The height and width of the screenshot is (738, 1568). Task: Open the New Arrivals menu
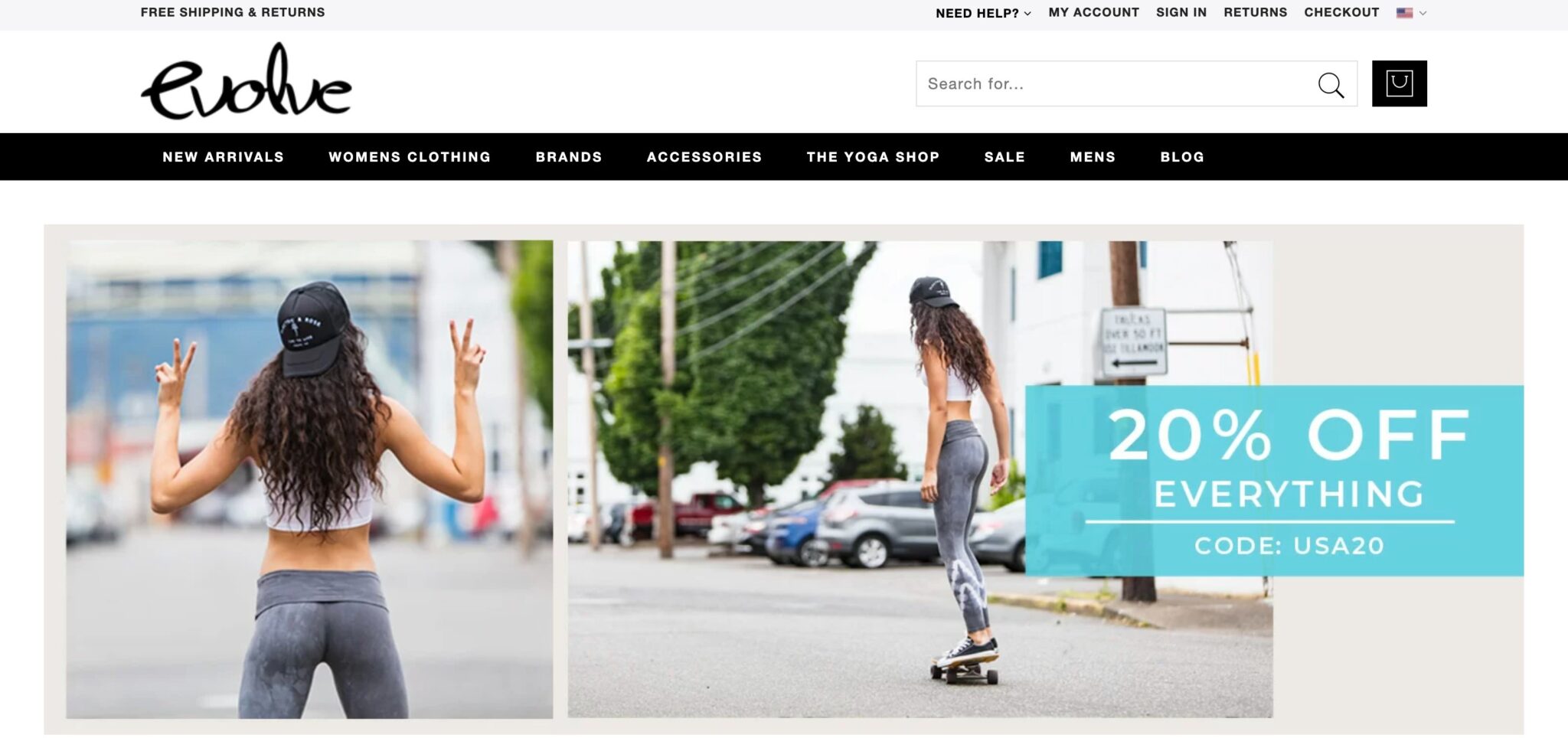(x=223, y=157)
